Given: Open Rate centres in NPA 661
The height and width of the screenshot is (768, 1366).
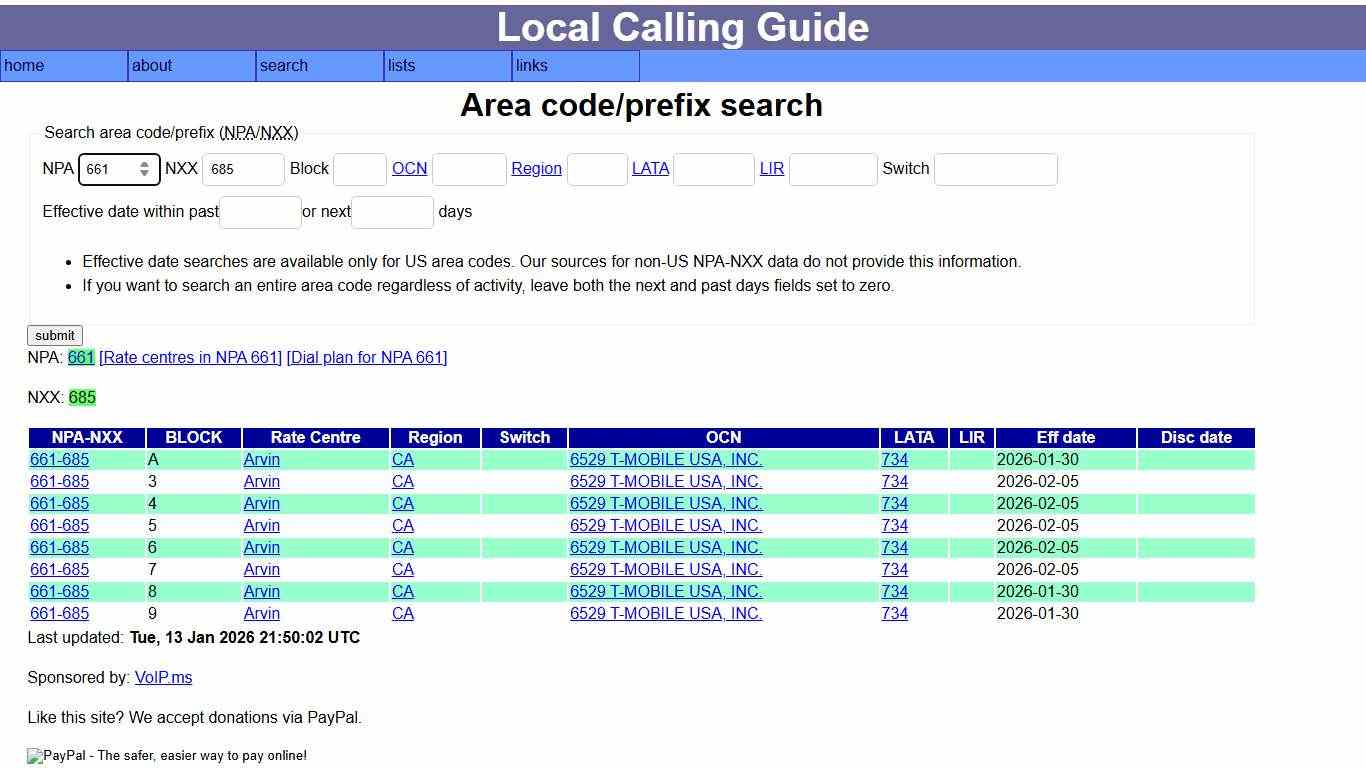Looking at the screenshot, I should [x=190, y=357].
